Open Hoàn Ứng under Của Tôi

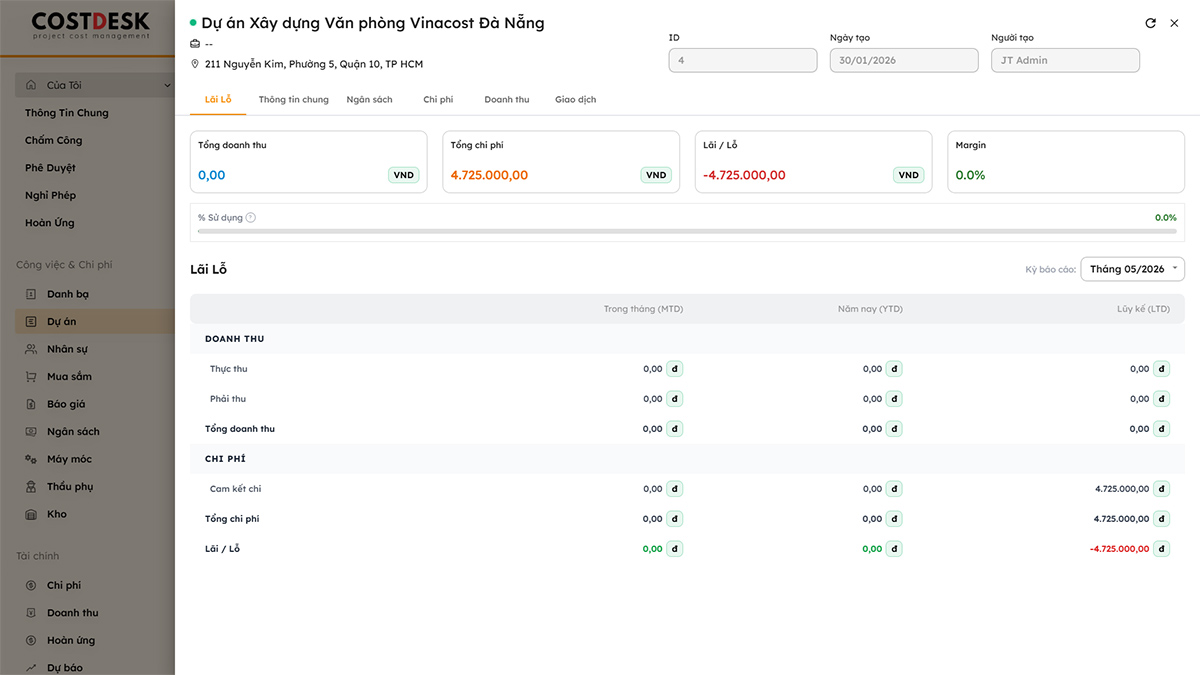tap(50, 223)
